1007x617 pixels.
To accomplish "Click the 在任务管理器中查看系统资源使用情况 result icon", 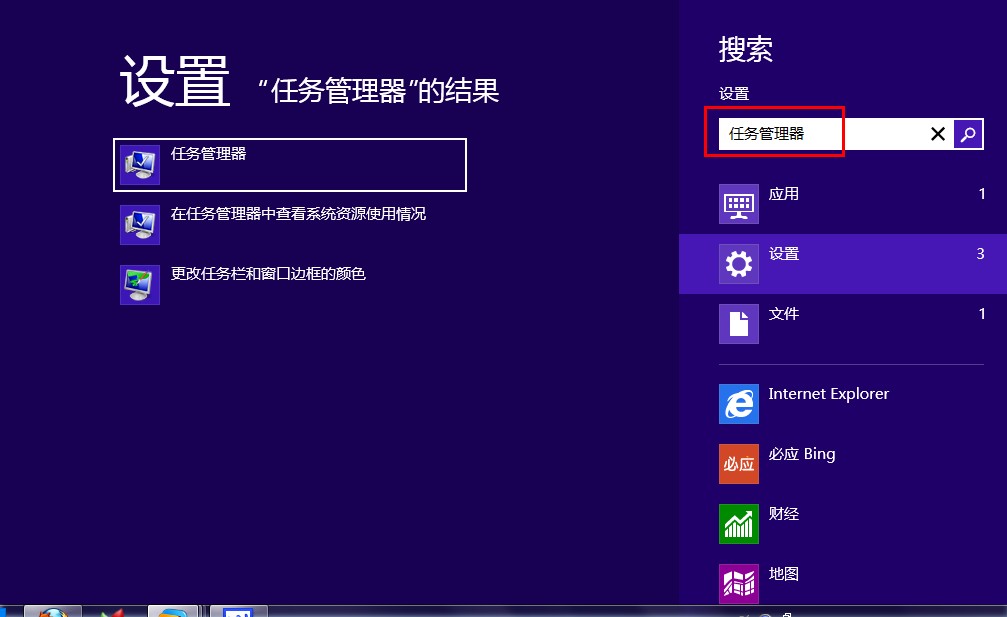I will coord(140,225).
